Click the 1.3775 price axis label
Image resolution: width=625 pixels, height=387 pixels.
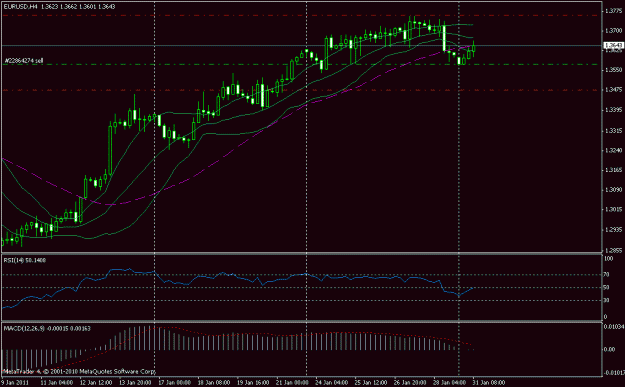pos(613,11)
